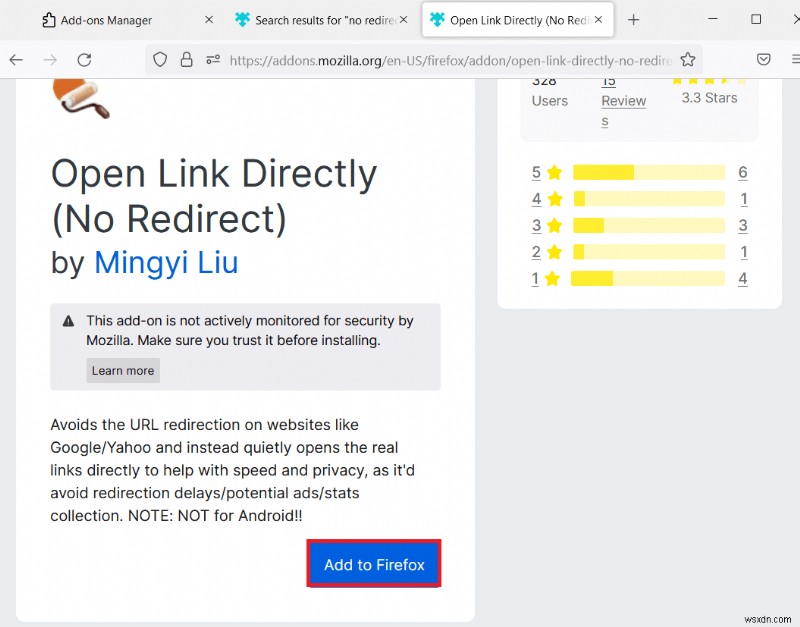Open author Mingyi Liu's profile link
This screenshot has width=800, height=627.
[166, 263]
